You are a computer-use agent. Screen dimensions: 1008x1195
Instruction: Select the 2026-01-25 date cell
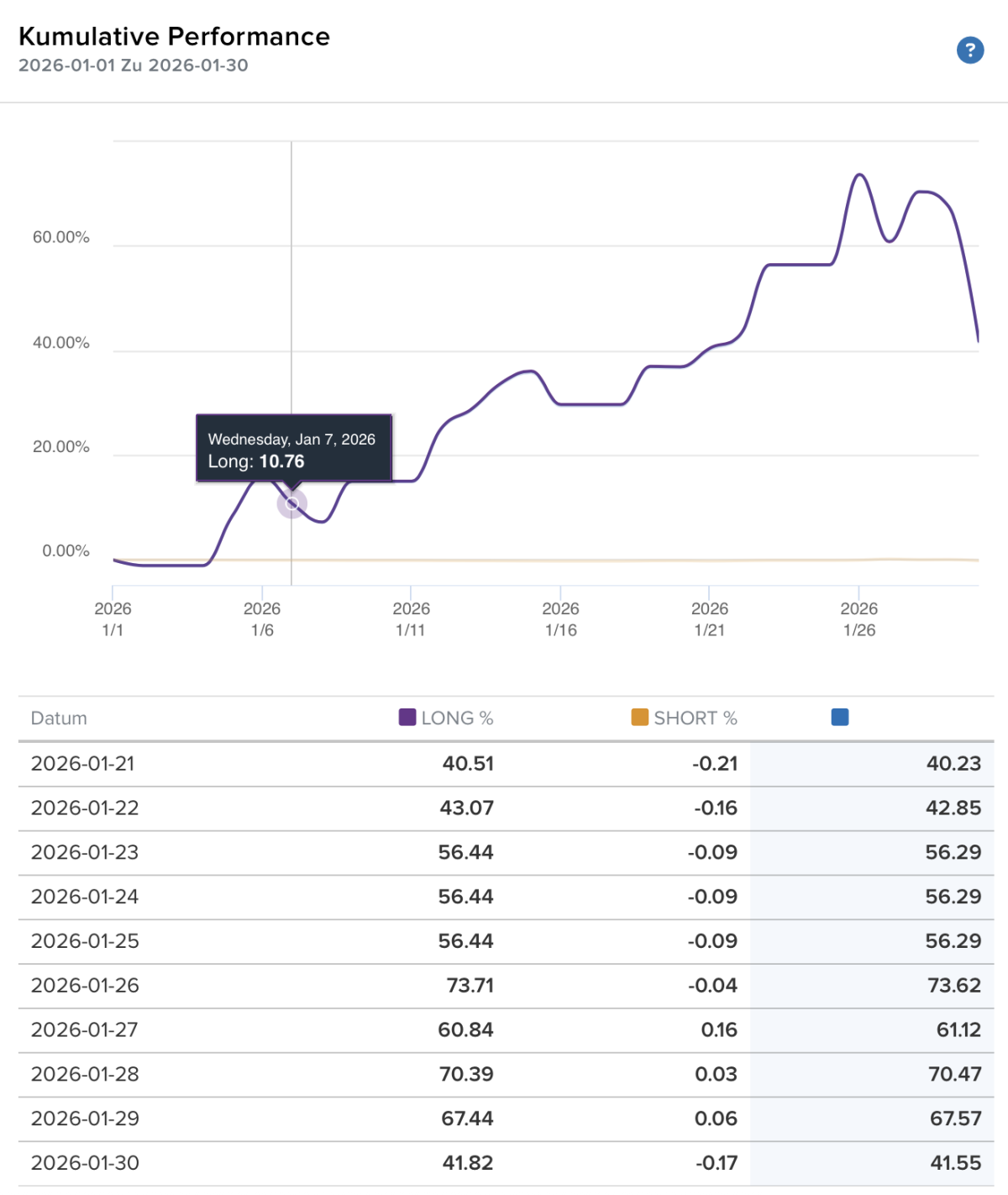85,942
